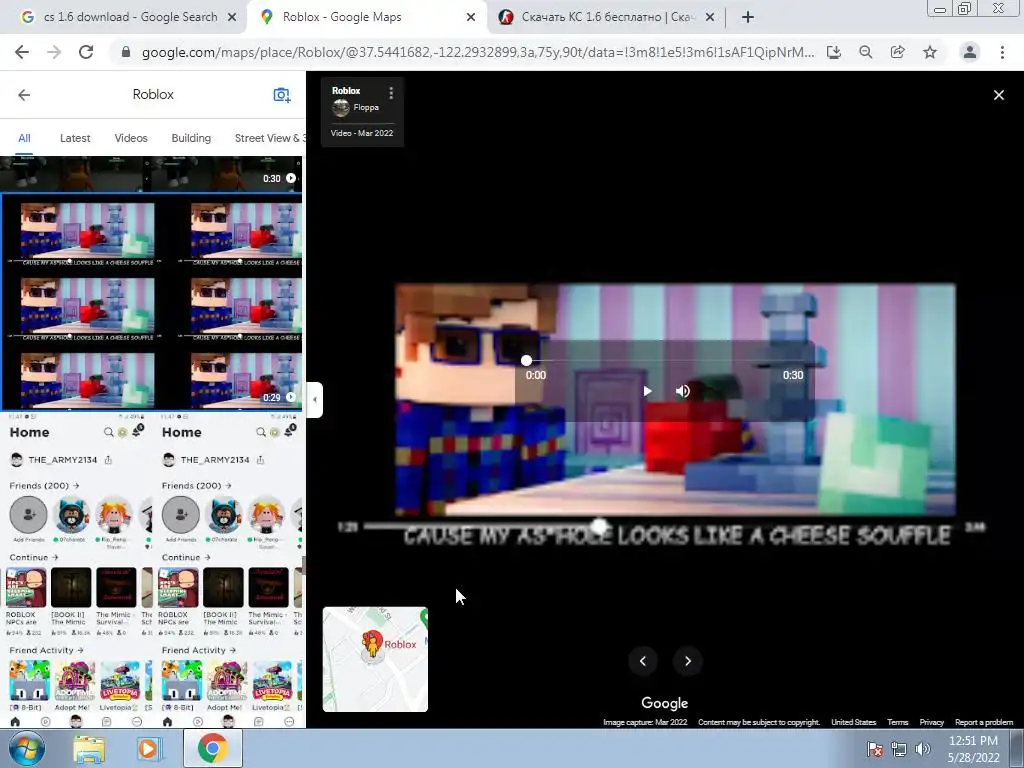Image resolution: width=1024 pixels, height=768 pixels.
Task: Open the Roblox minimap thumbnail
Action: (375, 659)
